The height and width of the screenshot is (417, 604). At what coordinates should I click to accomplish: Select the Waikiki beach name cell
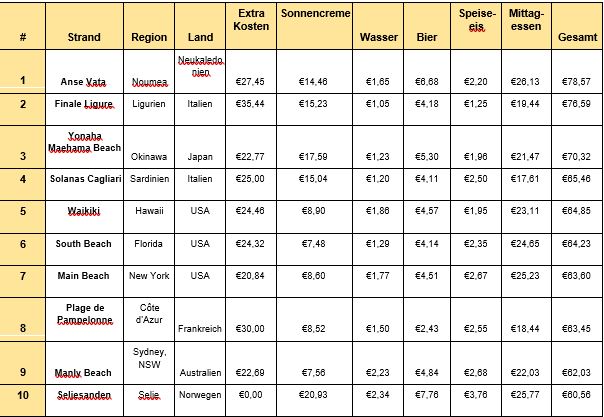84,217
